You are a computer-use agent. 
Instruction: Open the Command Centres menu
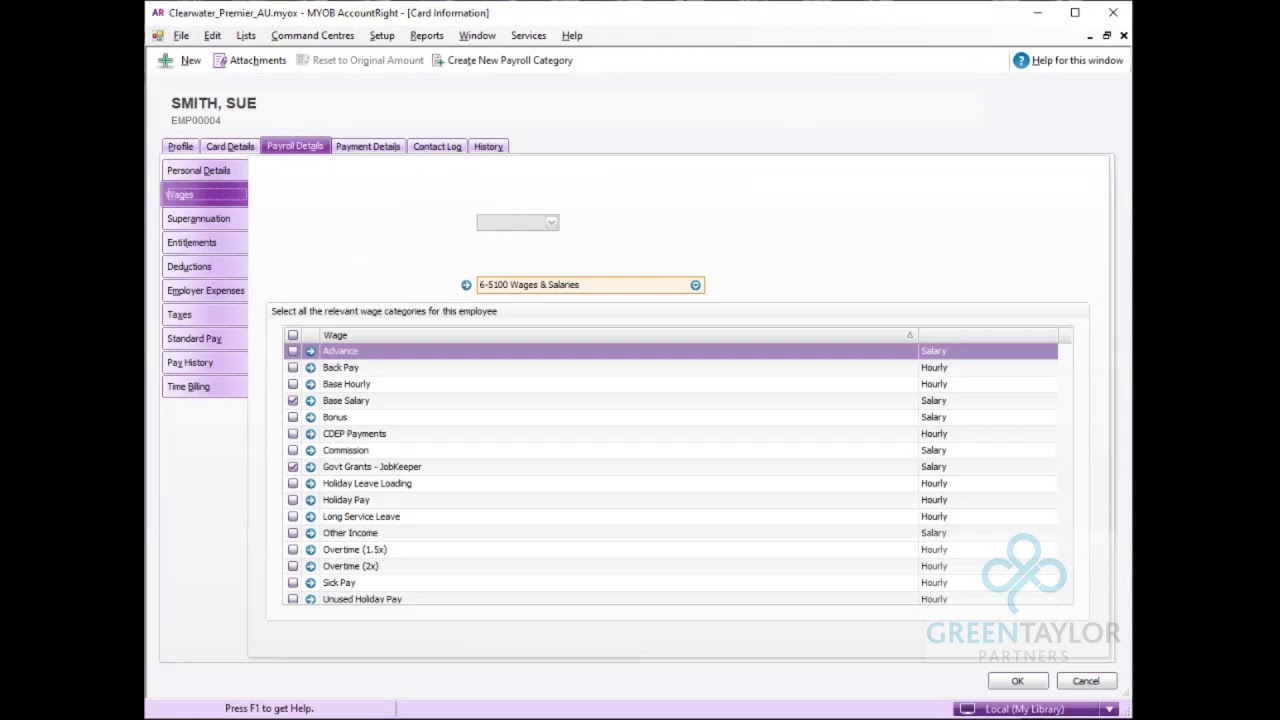coord(312,35)
